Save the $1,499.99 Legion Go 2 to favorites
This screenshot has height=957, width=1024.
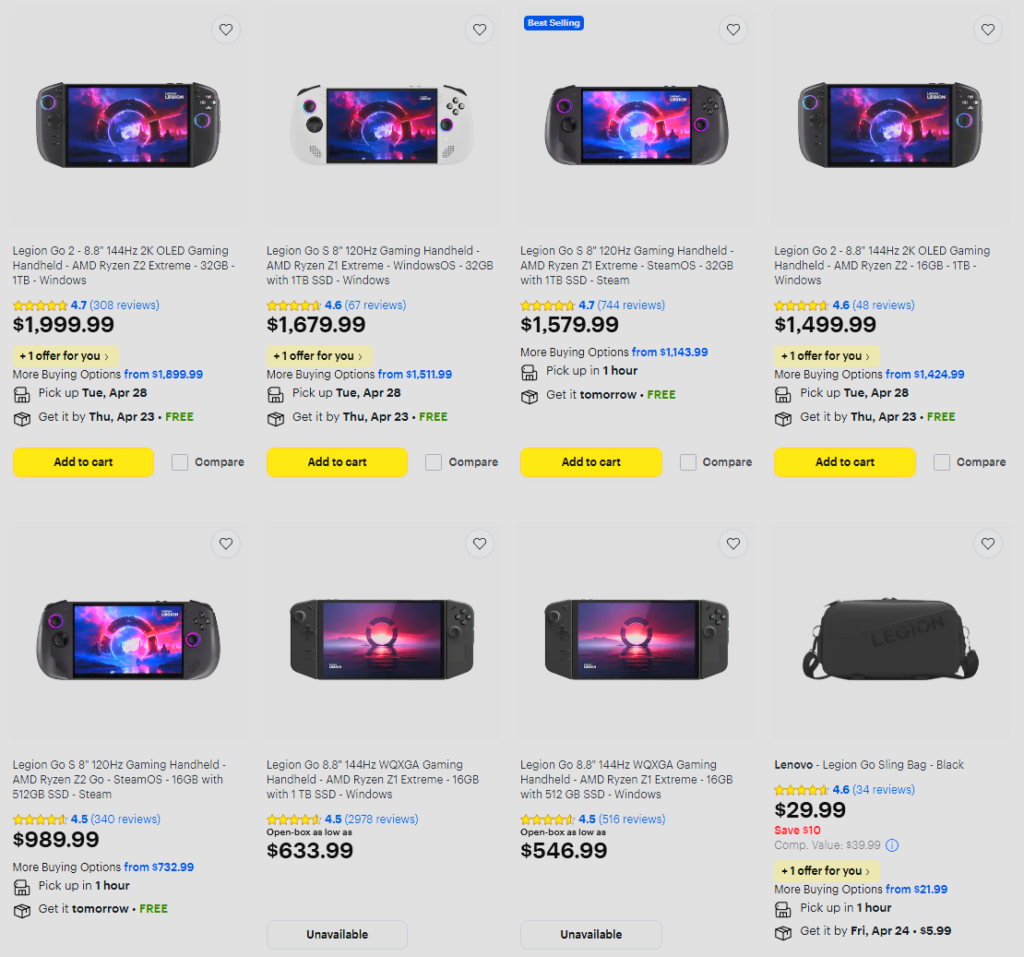click(988, 30)
